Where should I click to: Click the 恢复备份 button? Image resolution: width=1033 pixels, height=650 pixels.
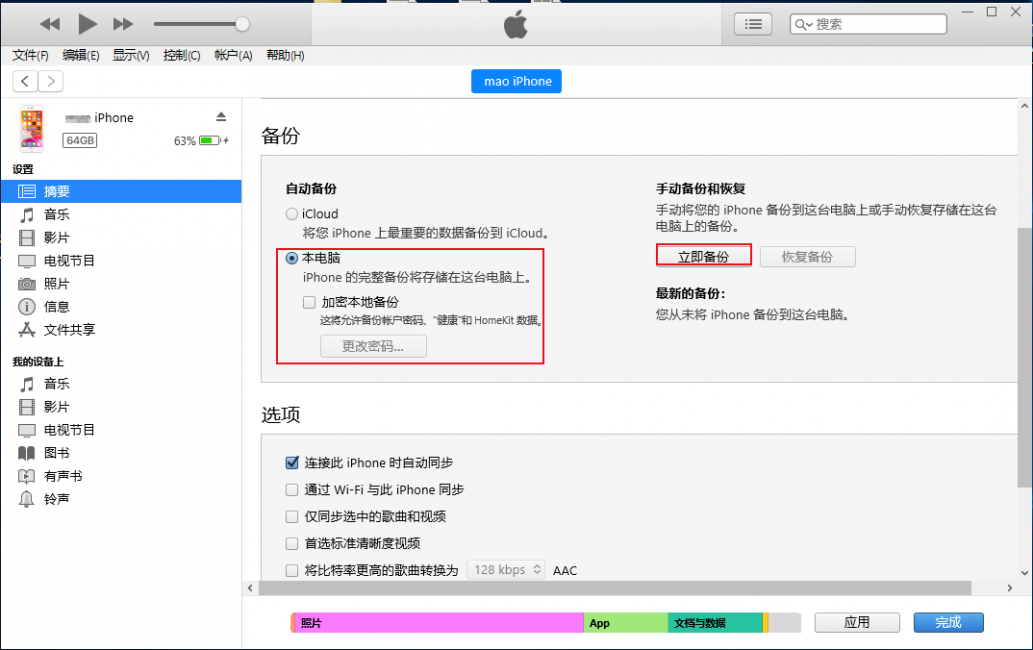(x=808, y=257)
